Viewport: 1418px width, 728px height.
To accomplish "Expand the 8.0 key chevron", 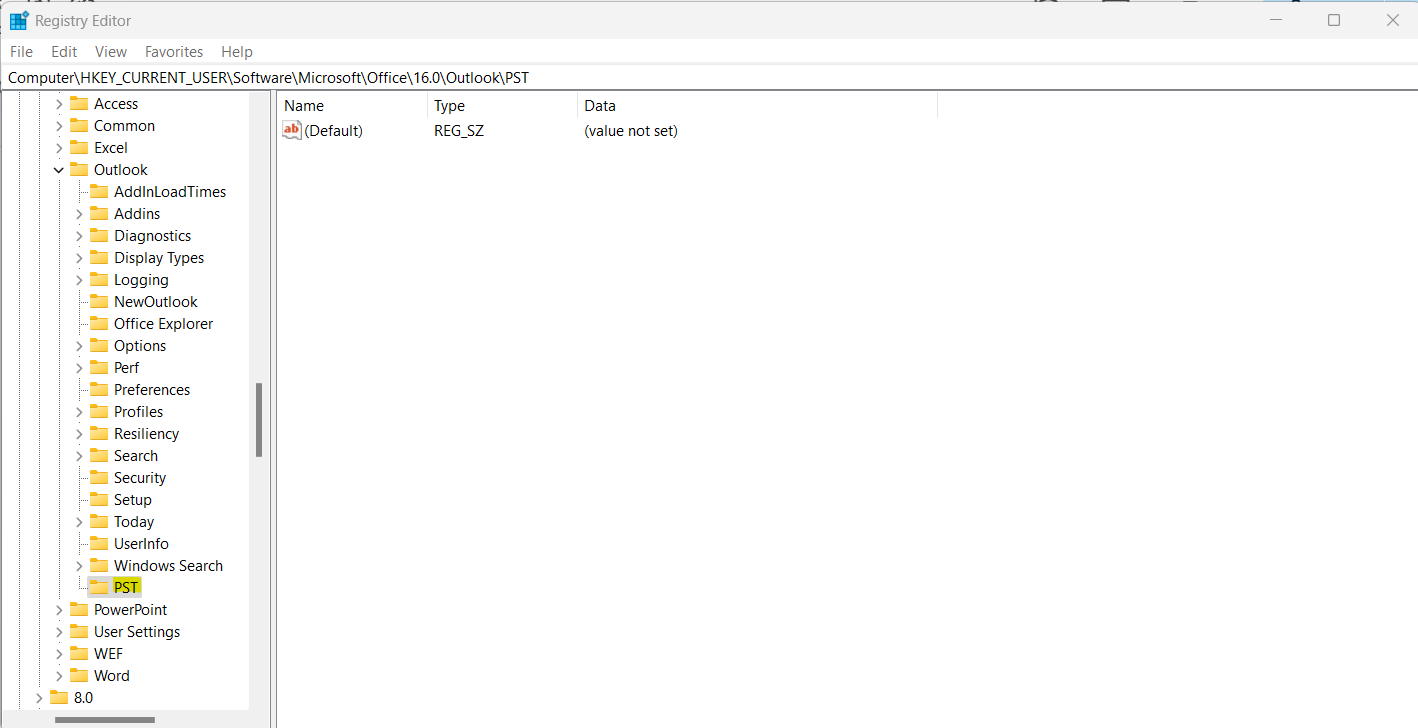I will click(39, 698).
